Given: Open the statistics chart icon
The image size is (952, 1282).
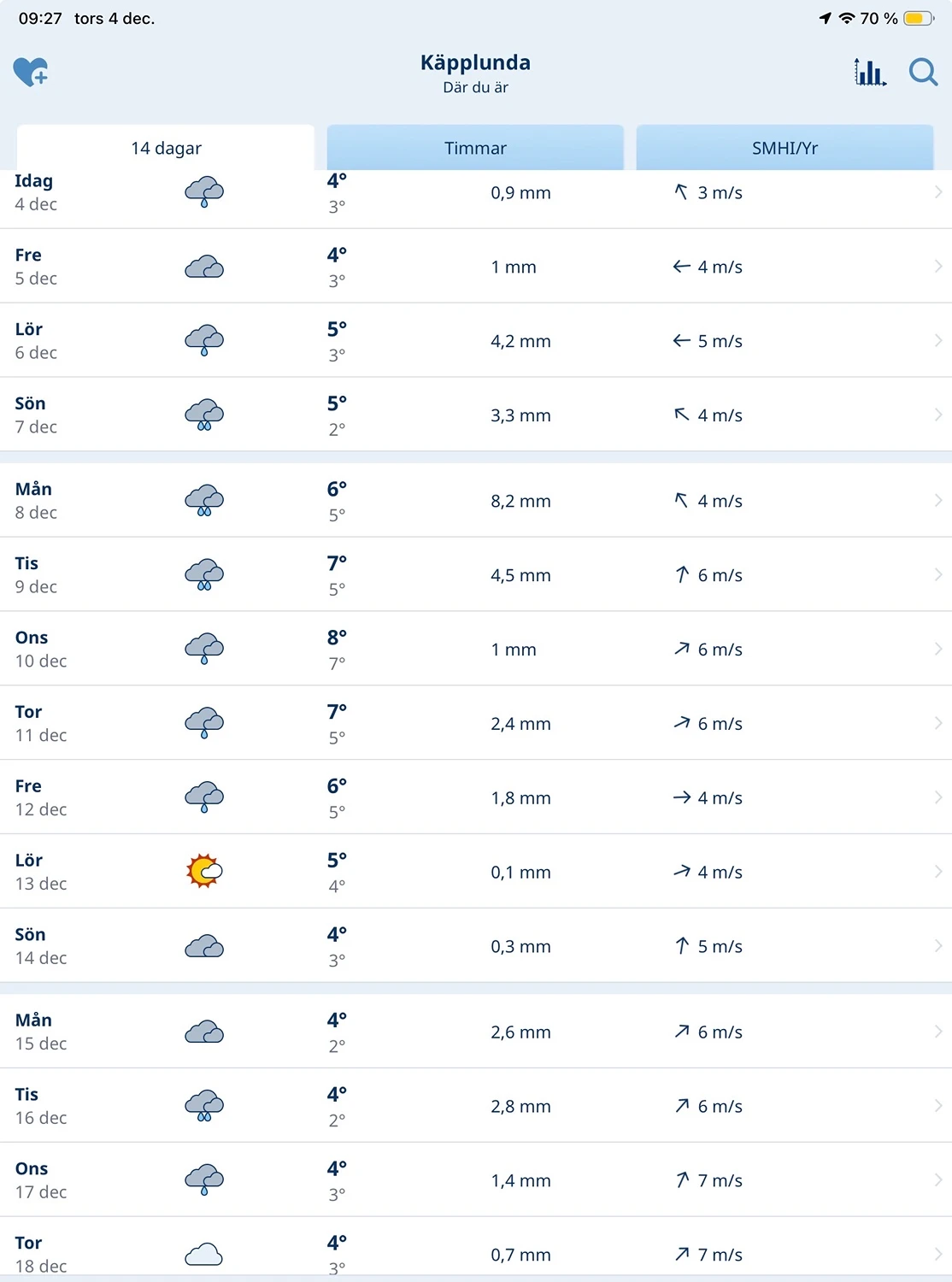Looking at the screenshot, I should pos(870,73).
